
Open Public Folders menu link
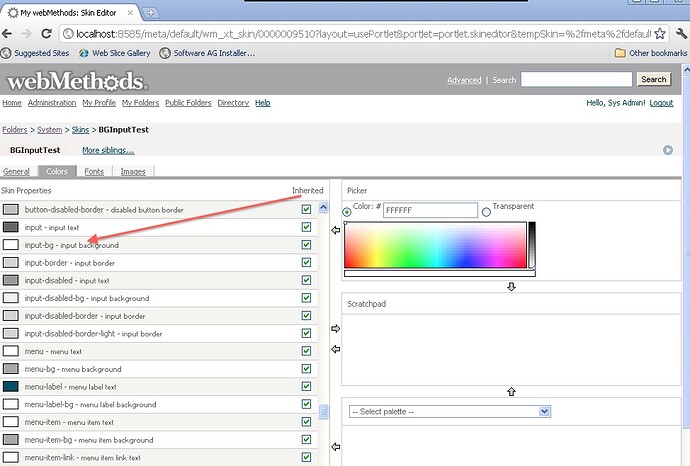(x=188, y=103)
